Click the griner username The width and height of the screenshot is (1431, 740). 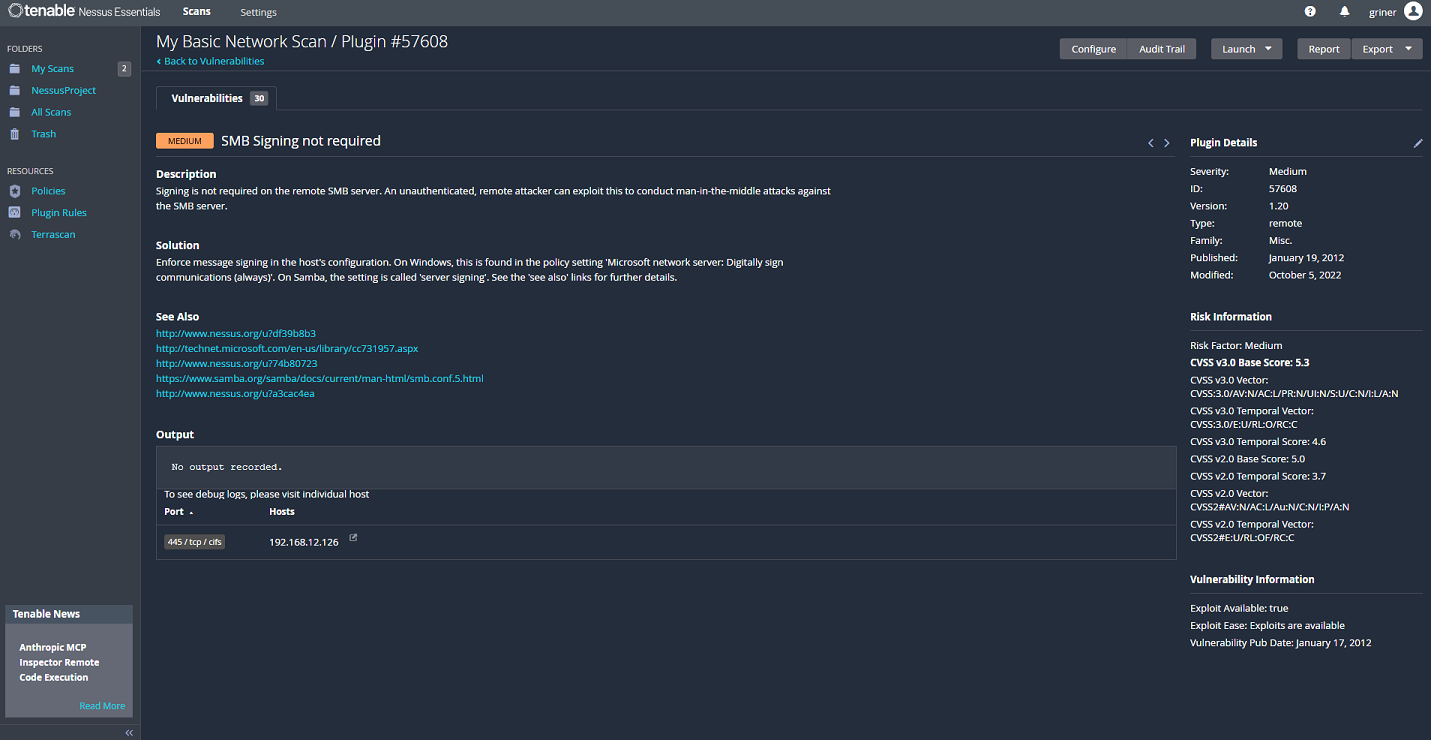[1382, 12]
